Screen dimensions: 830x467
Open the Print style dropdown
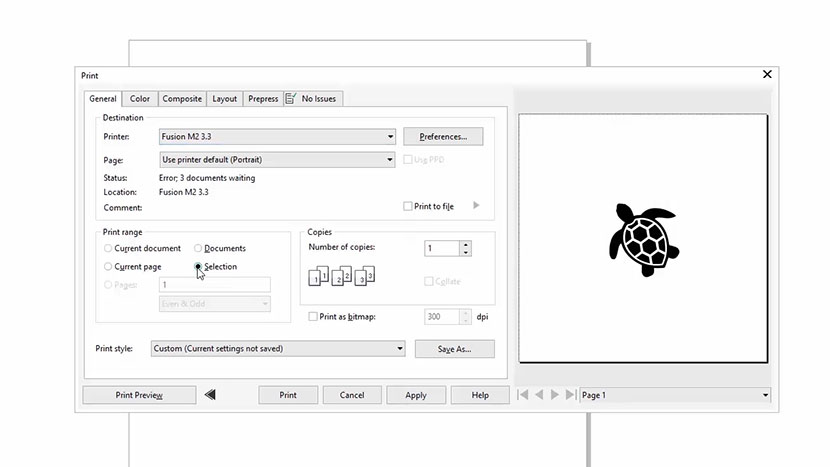tap(400, 349)
